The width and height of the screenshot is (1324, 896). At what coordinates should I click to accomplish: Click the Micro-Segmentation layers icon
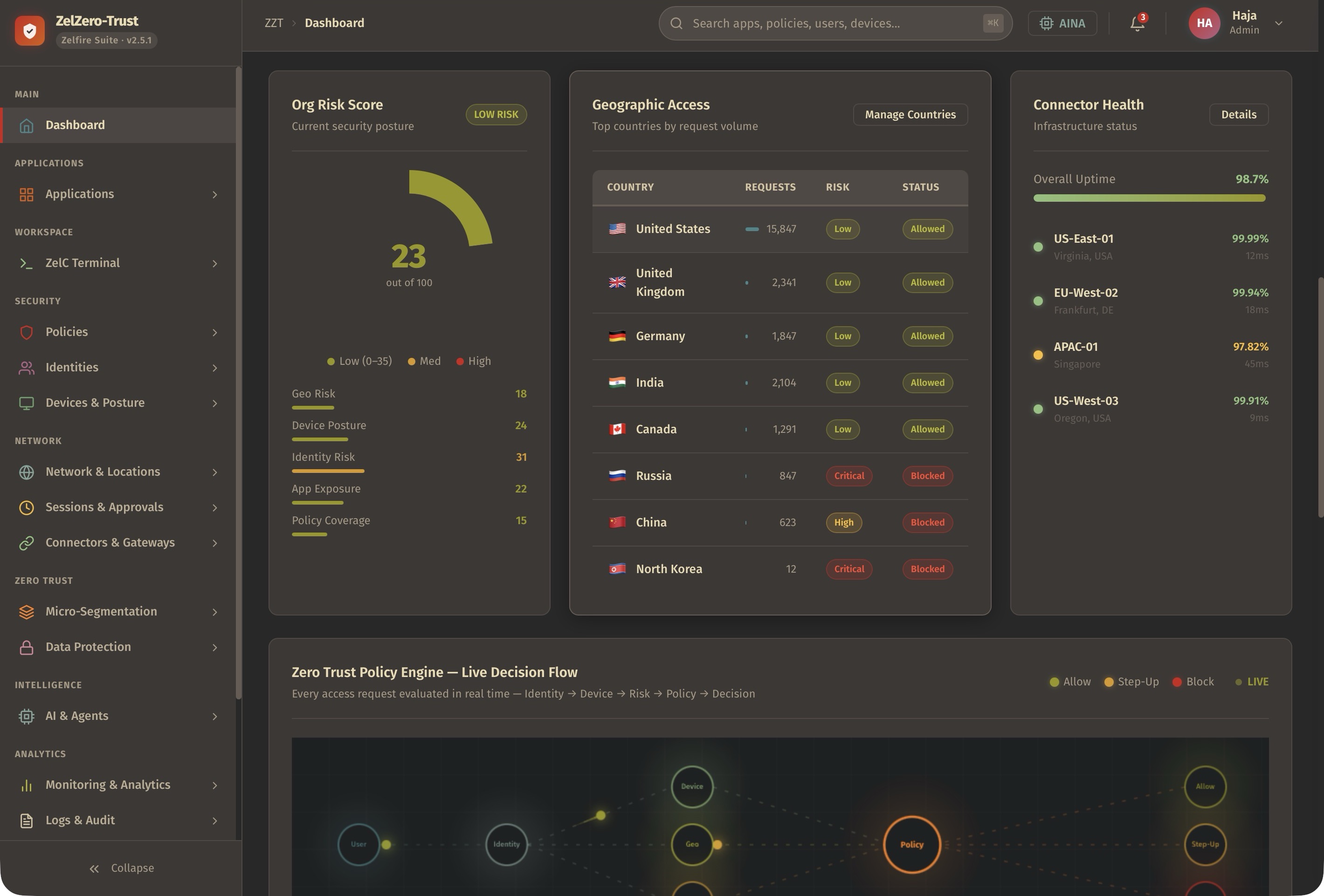coord(26,611)
